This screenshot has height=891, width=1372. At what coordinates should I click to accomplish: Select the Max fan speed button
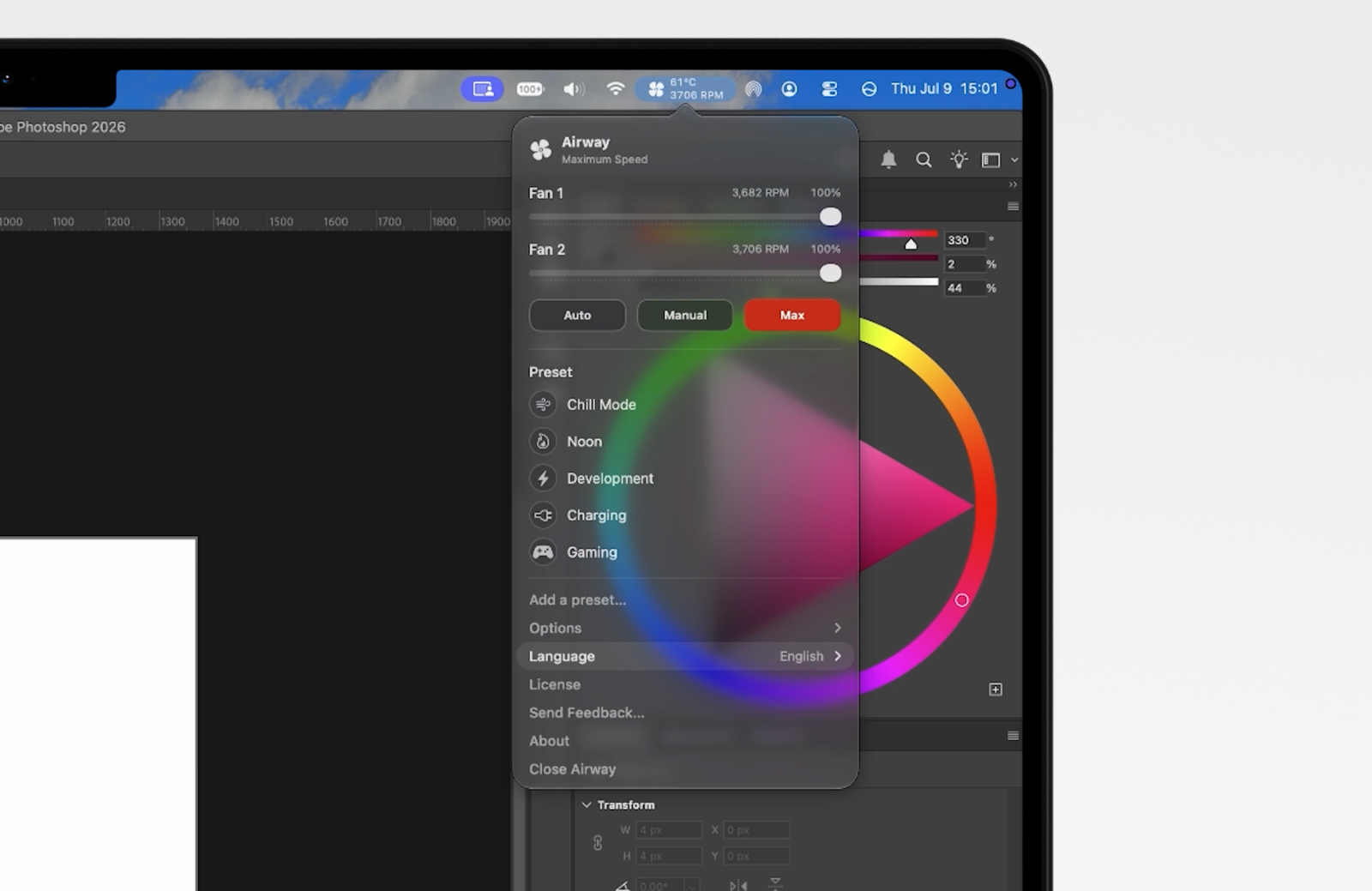click(x=792, y=316)
